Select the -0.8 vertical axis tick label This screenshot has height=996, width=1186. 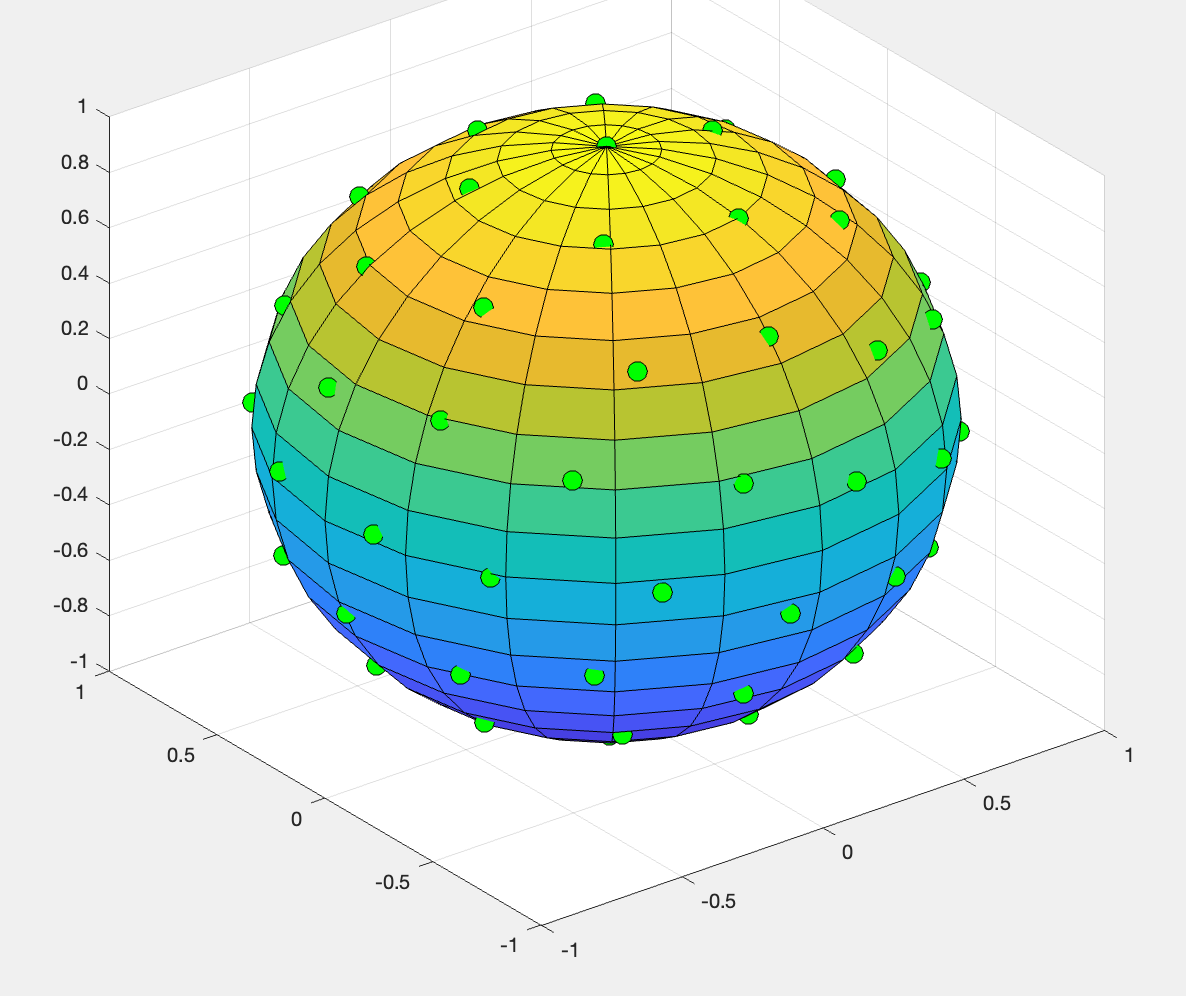pos(71,606)
